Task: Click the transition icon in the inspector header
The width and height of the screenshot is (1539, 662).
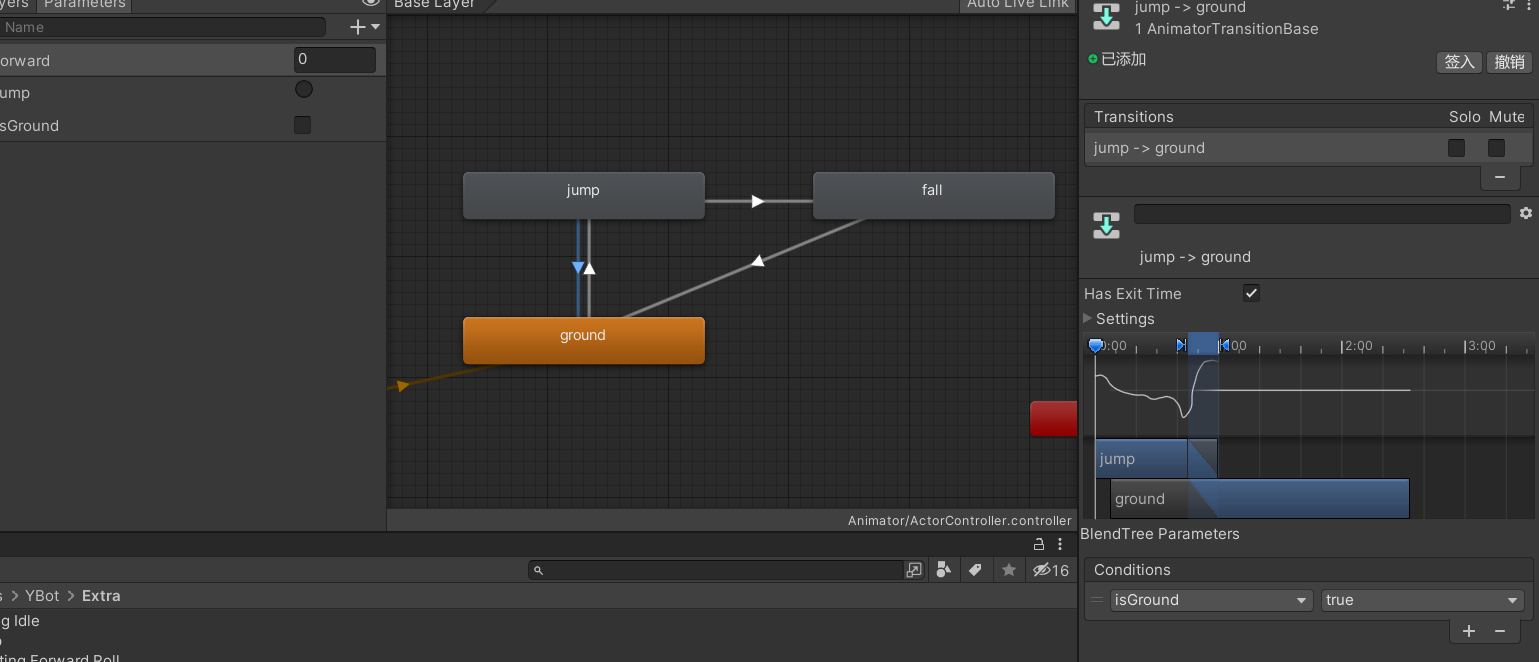Action: [1106, 17]
